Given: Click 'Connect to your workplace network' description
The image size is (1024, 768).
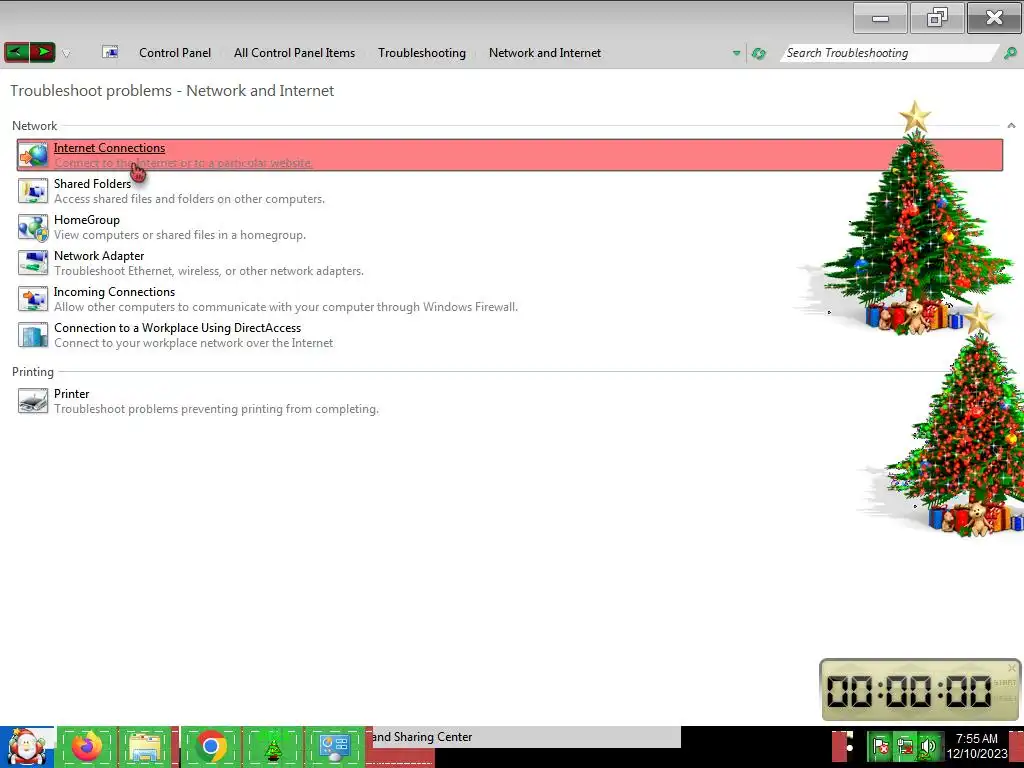Looking at the screenshot, I should coord(193,342).
